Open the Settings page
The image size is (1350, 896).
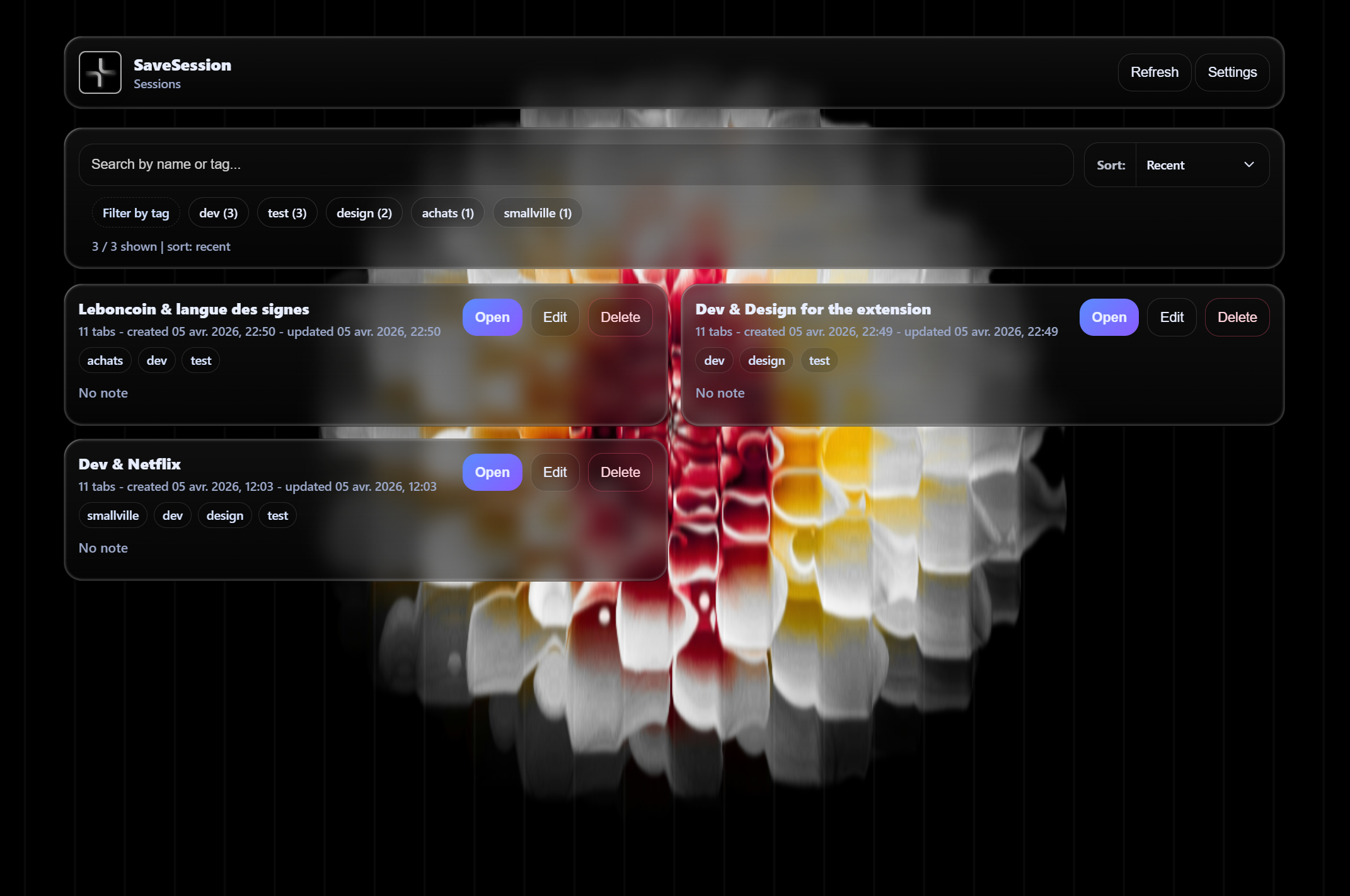(1232, 72)
